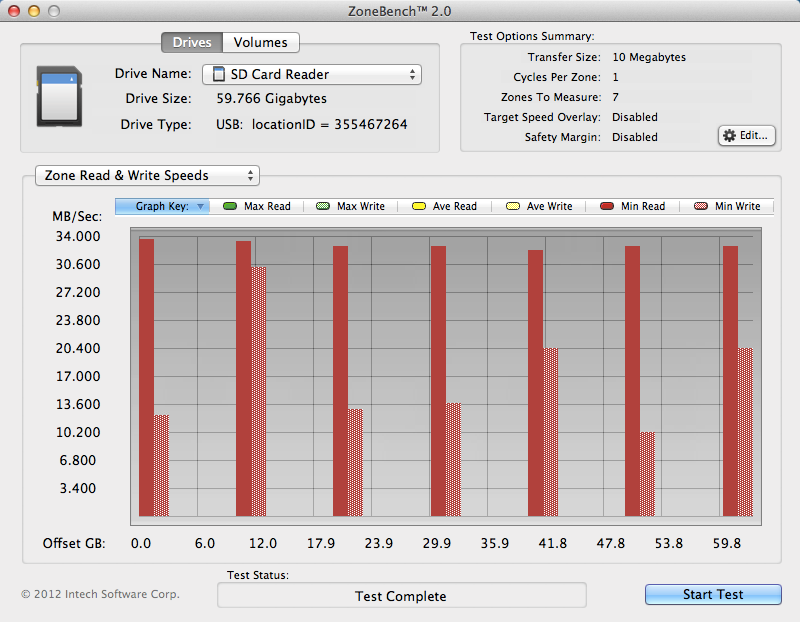Click the gear icon on Edit button

(729, 136)
